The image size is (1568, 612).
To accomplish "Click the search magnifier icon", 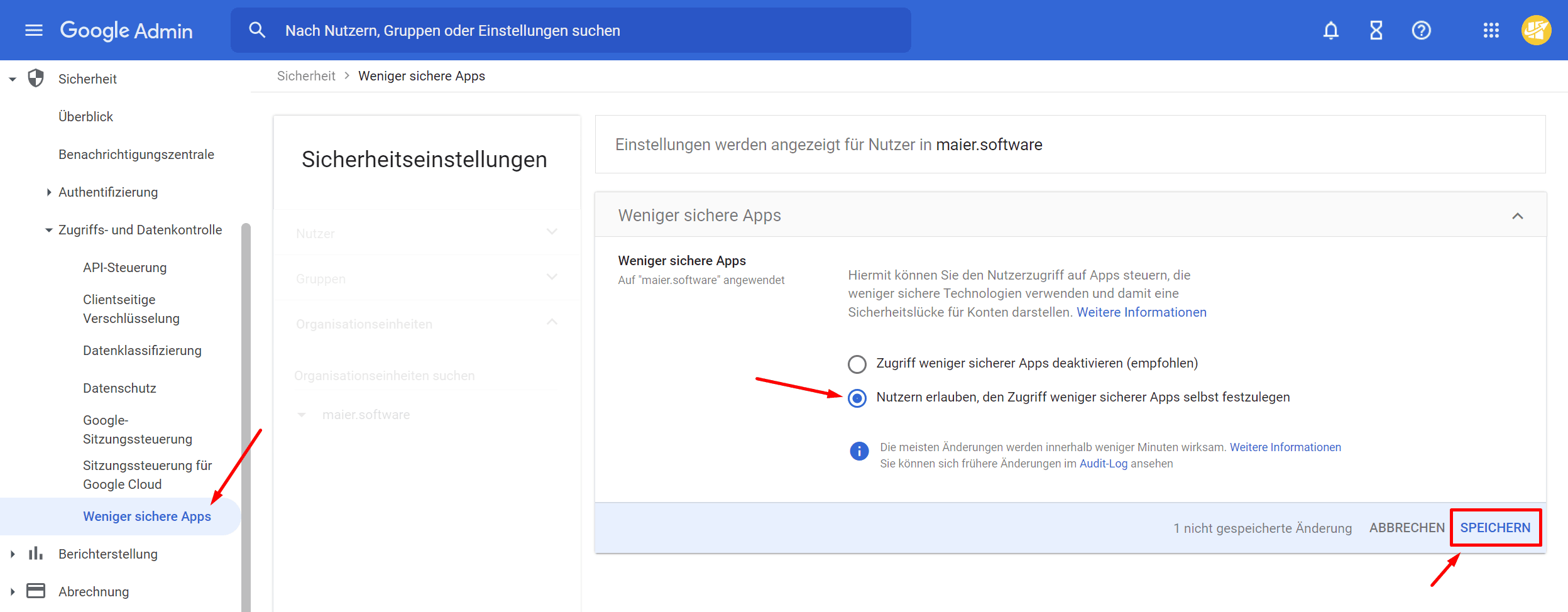I will pos(257,30).
